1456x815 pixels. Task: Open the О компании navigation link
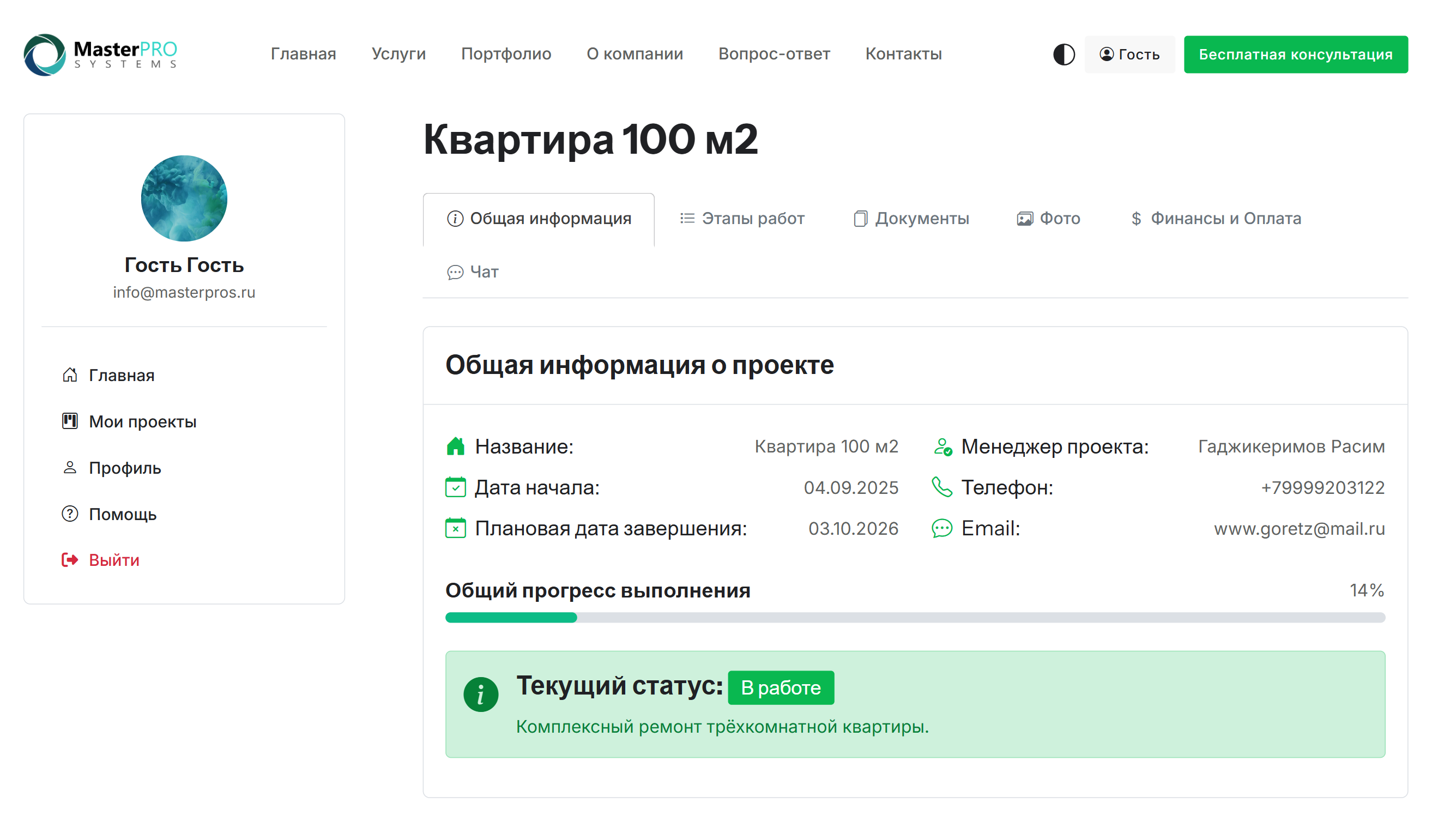click(x=635, y=53)
